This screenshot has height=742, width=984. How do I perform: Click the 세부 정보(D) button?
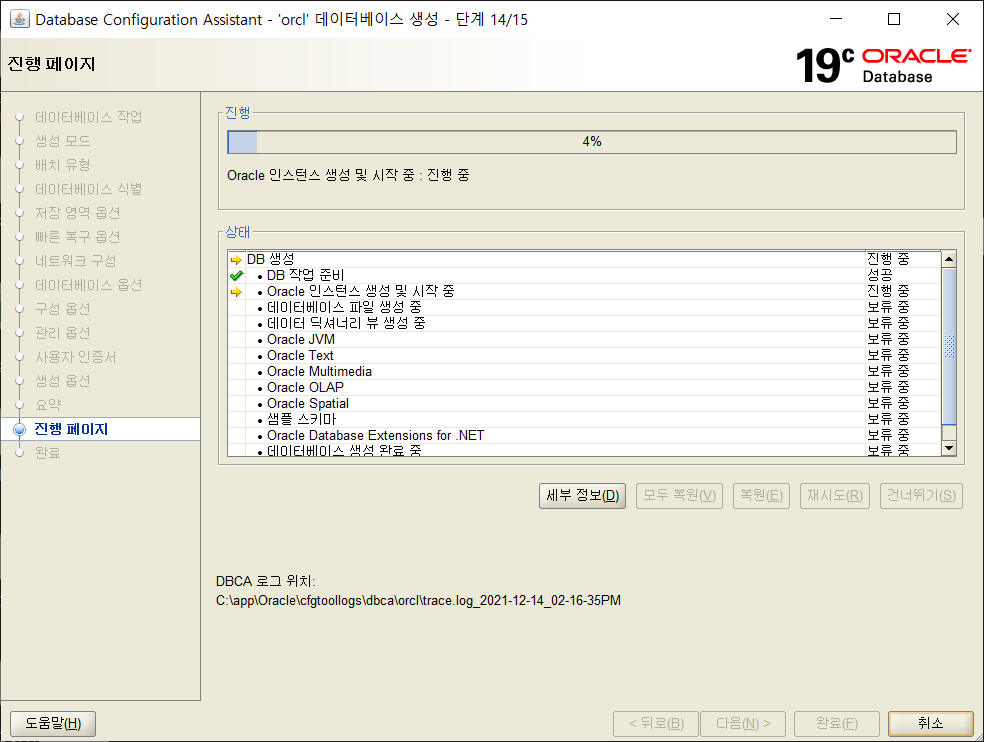(x=582, y=496)
